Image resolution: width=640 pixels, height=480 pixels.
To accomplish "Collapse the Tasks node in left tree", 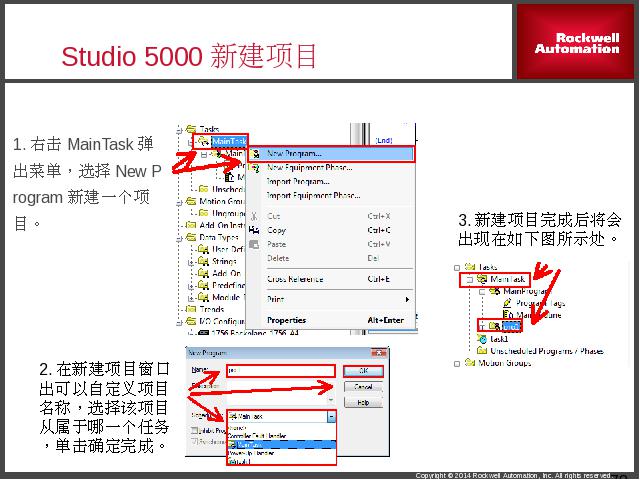I will pyautogui.click(x=179, y=130).
